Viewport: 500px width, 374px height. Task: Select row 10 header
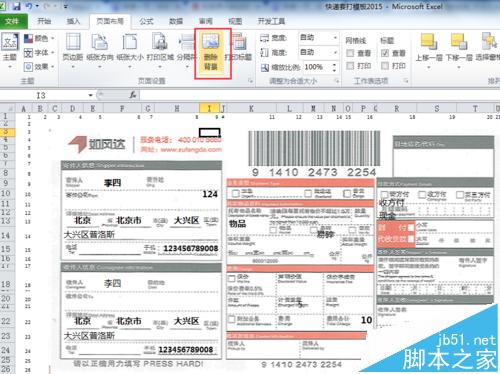click(7, 193)
